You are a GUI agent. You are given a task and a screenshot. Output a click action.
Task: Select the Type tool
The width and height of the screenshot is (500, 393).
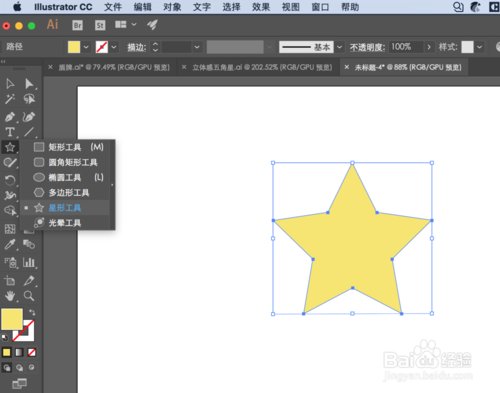(x=10, y=132)
